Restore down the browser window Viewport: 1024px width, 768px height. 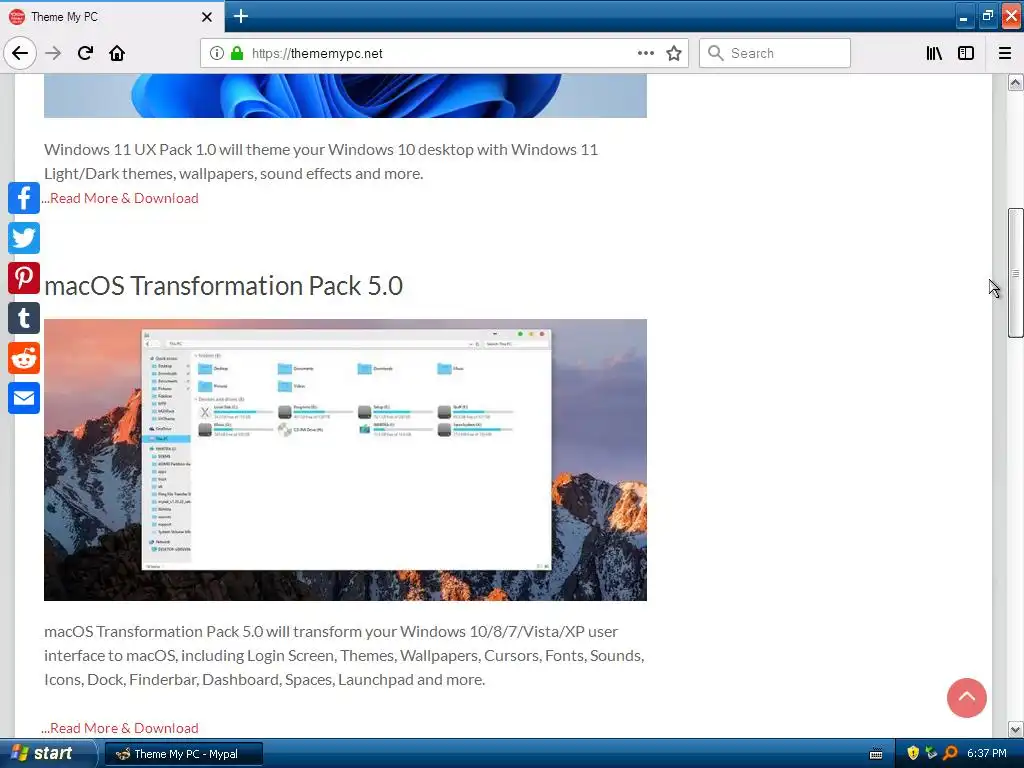click(x=987, y=16)
